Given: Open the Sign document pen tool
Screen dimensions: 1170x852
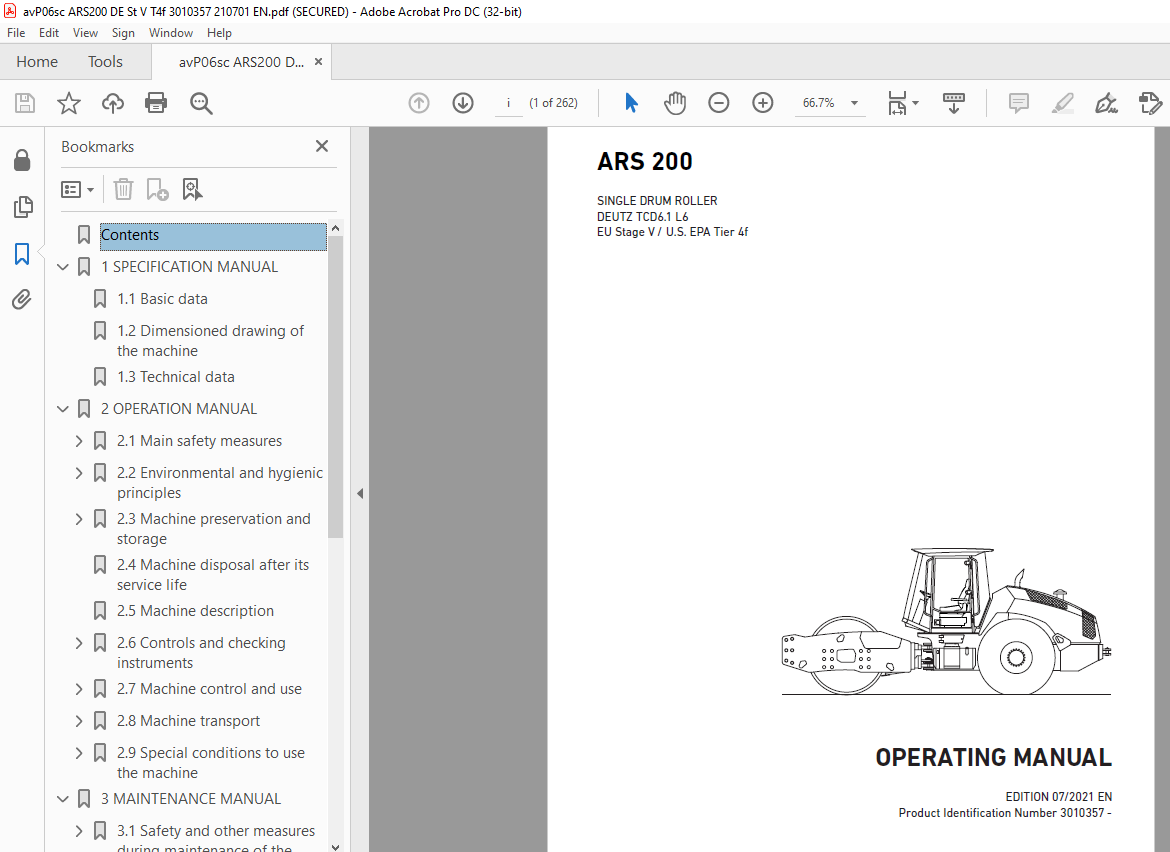Looking at the screenshot, I should click(x=1106, y=103).
